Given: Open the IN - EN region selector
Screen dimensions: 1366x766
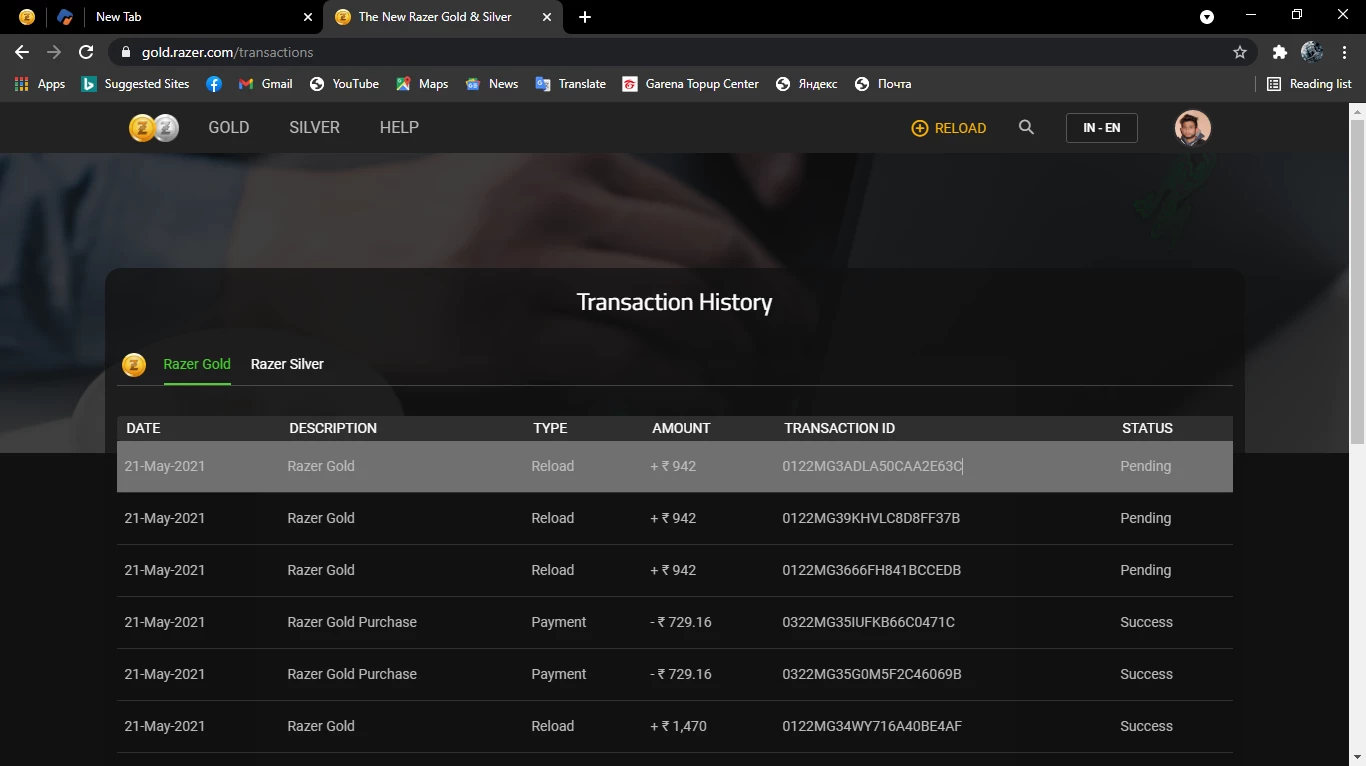Looking at the screenshot, I should click(x=1101, y=128).
